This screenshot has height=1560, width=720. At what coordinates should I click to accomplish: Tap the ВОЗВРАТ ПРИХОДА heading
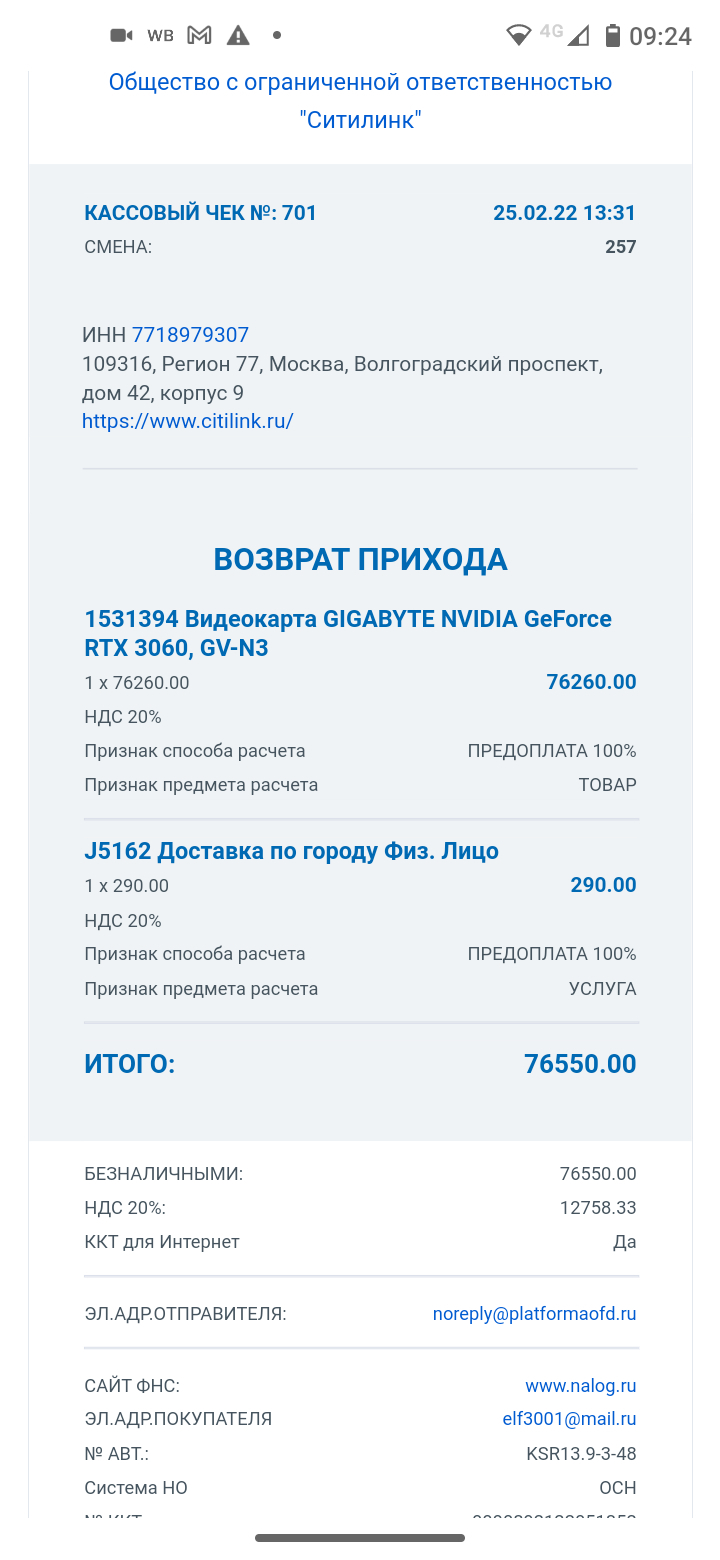(x=360, y=560)
